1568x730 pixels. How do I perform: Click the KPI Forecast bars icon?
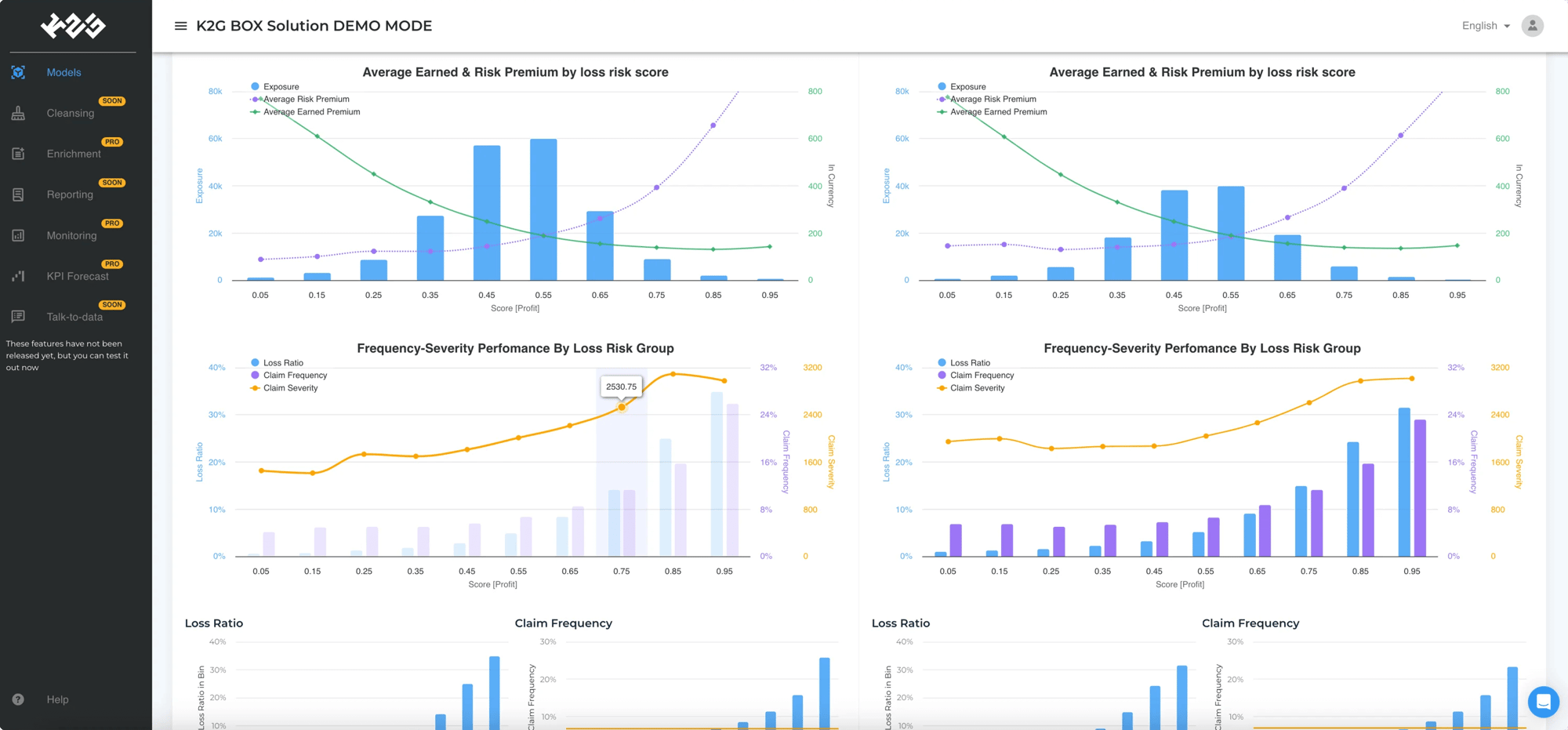point(18,276)
